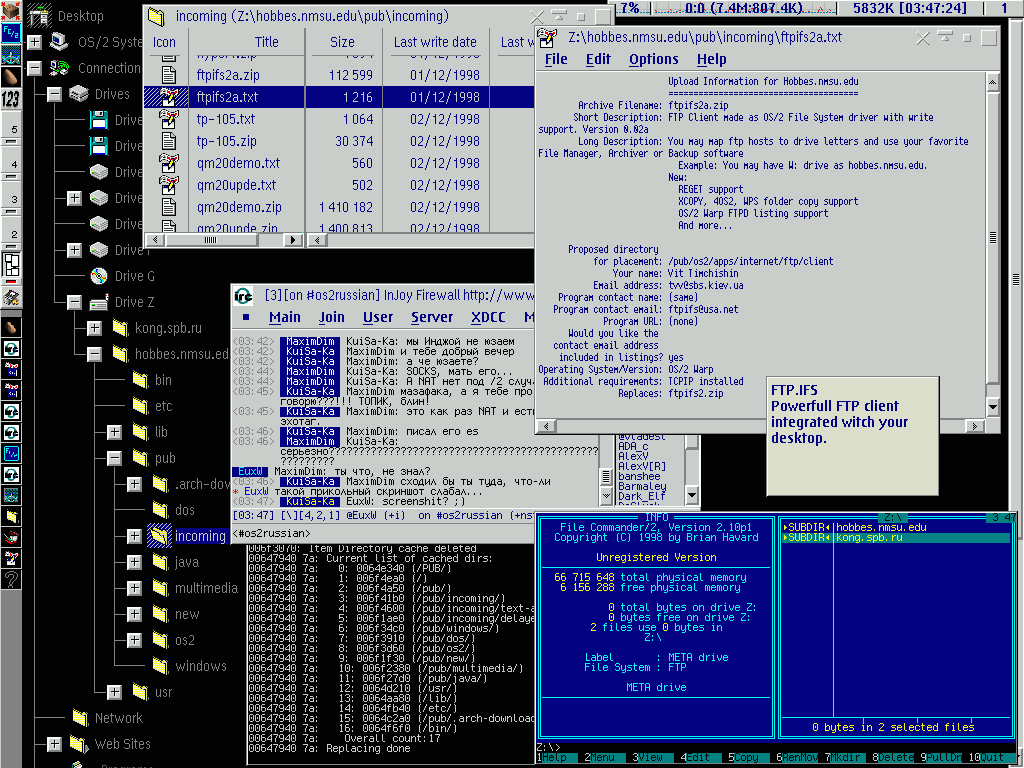This screenshot has height=768, width=1024.
Task: Expand the incoming folder node in the tree
Action: pyautogui.click(x=135, y=536)
